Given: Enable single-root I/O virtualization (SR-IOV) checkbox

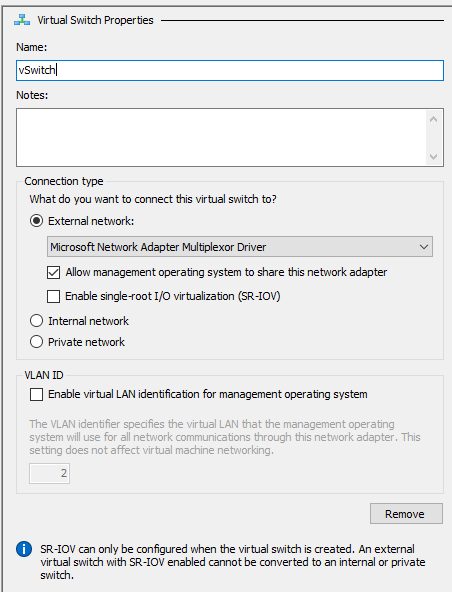Looking at the screenshot, I should (x=53, y=296).
